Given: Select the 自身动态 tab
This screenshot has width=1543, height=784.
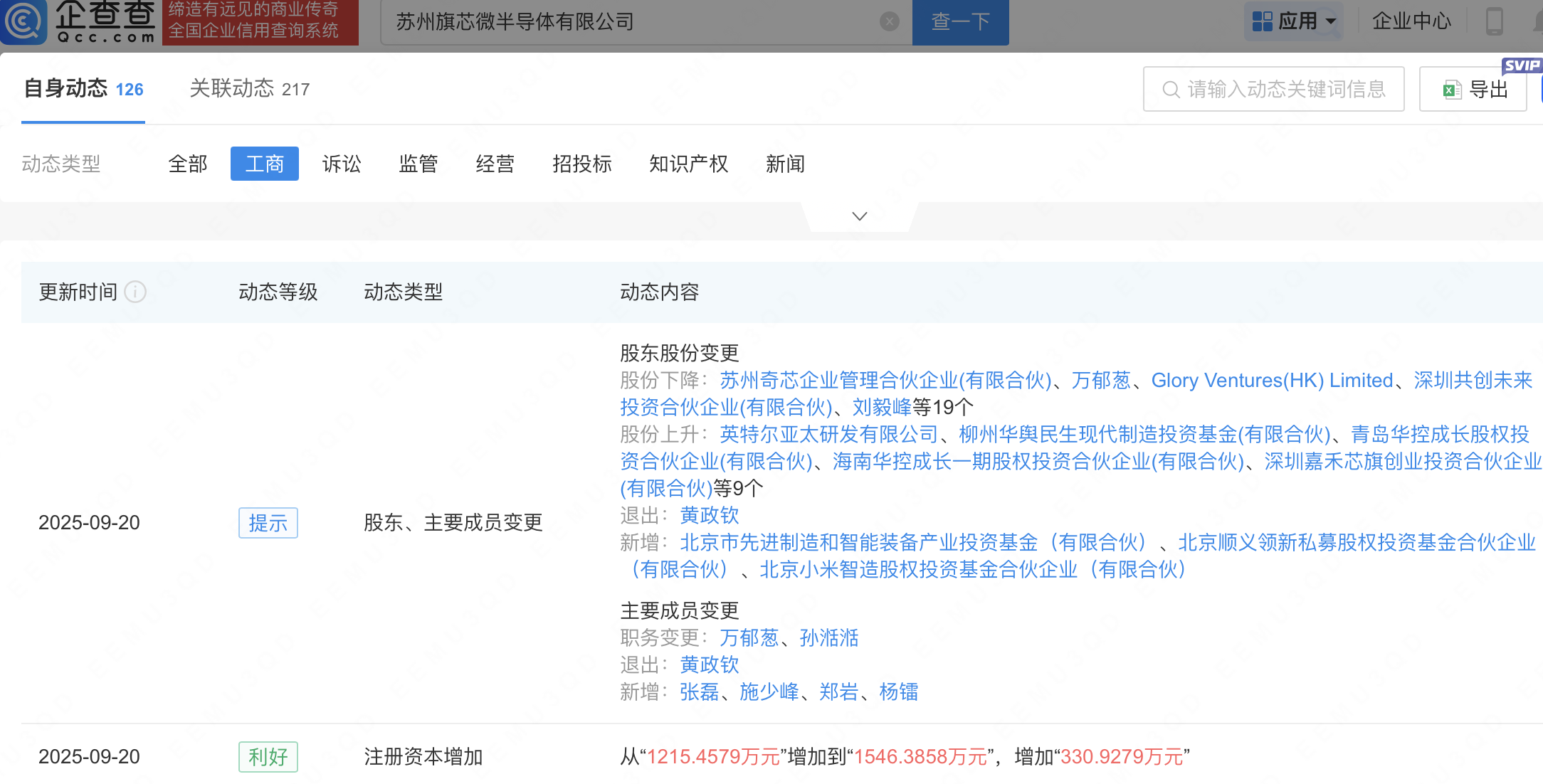Looking at the screenshot, I should [x=83, y=89].
